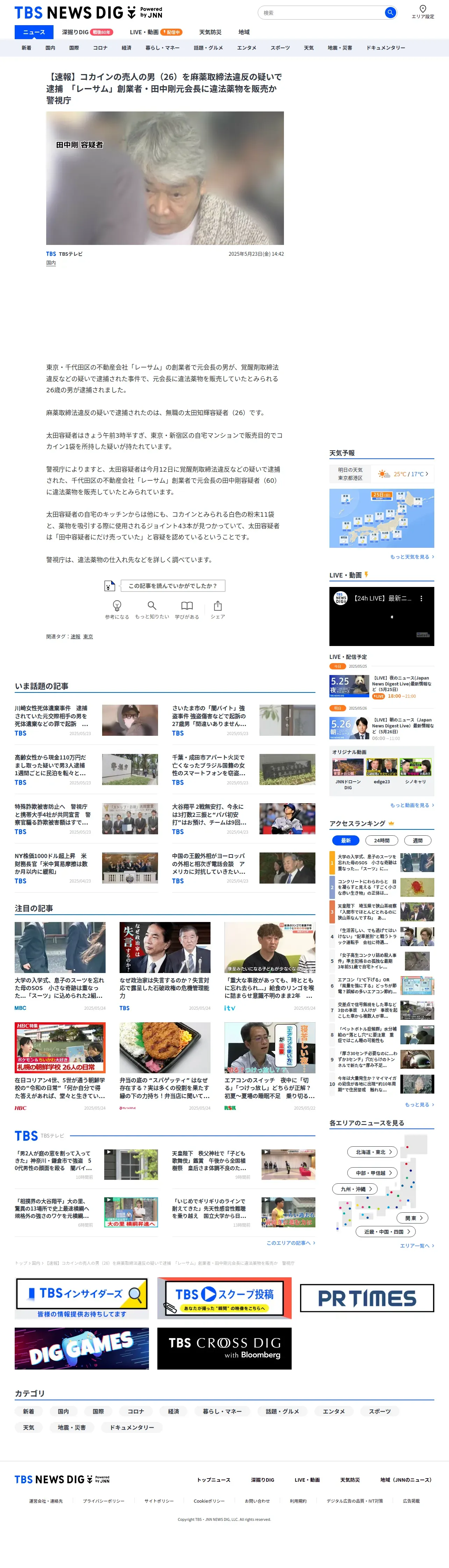Play the 24h LIVE news video
Image resolution: width=449 pixels, height=1568 pixels.
[x=382, y=616]
